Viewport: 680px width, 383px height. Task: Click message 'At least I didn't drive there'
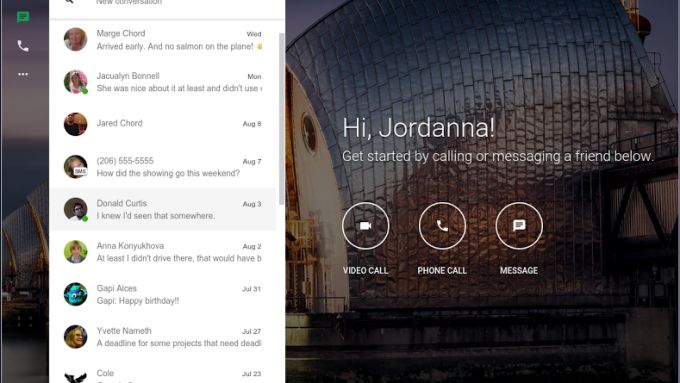coord(179,259)
